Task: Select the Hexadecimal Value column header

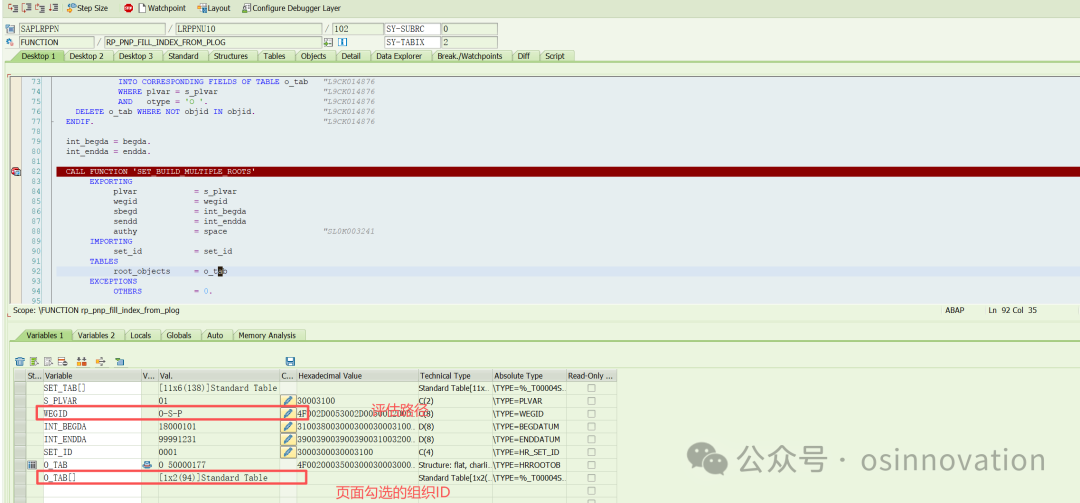Action: [357, 376]
